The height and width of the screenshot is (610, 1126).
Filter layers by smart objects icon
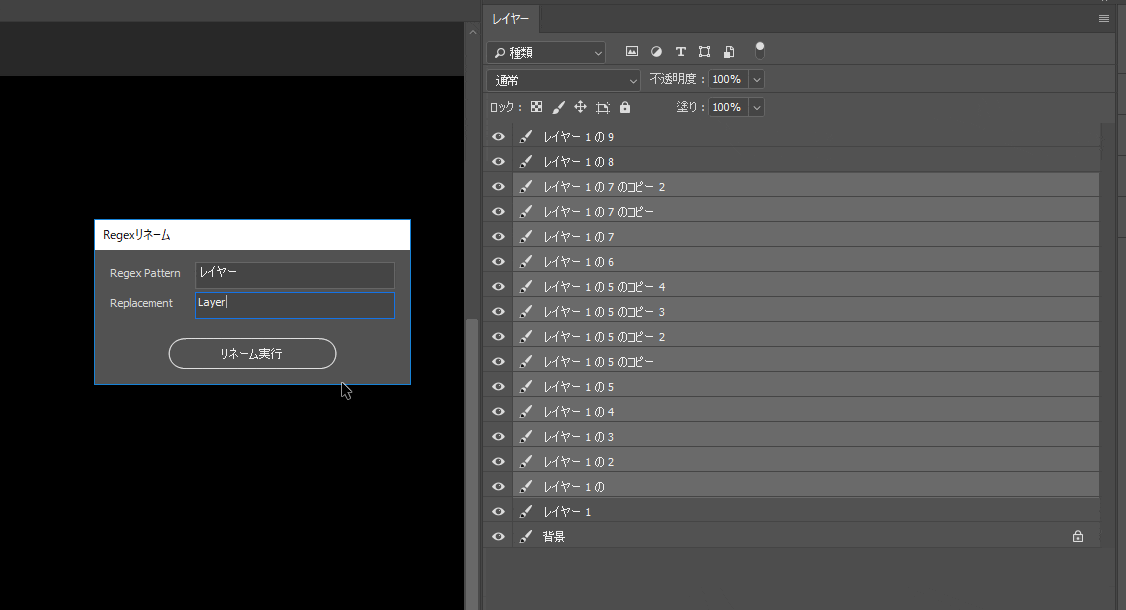(728, 51)
